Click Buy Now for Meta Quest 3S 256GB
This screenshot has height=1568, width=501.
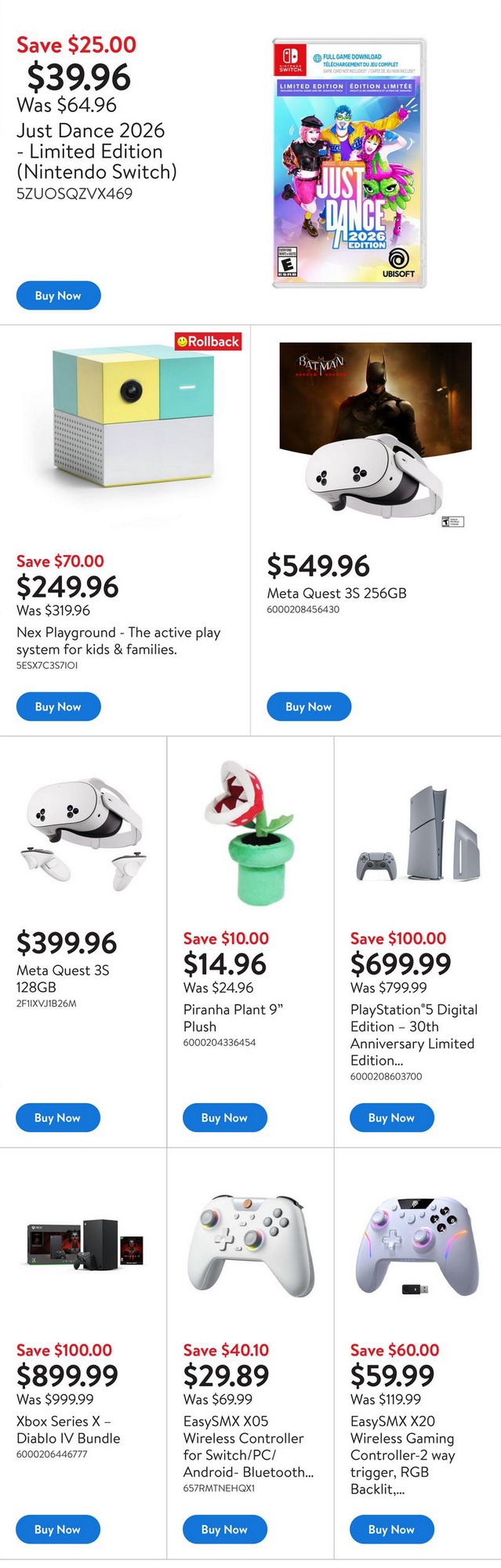(308, 706)
